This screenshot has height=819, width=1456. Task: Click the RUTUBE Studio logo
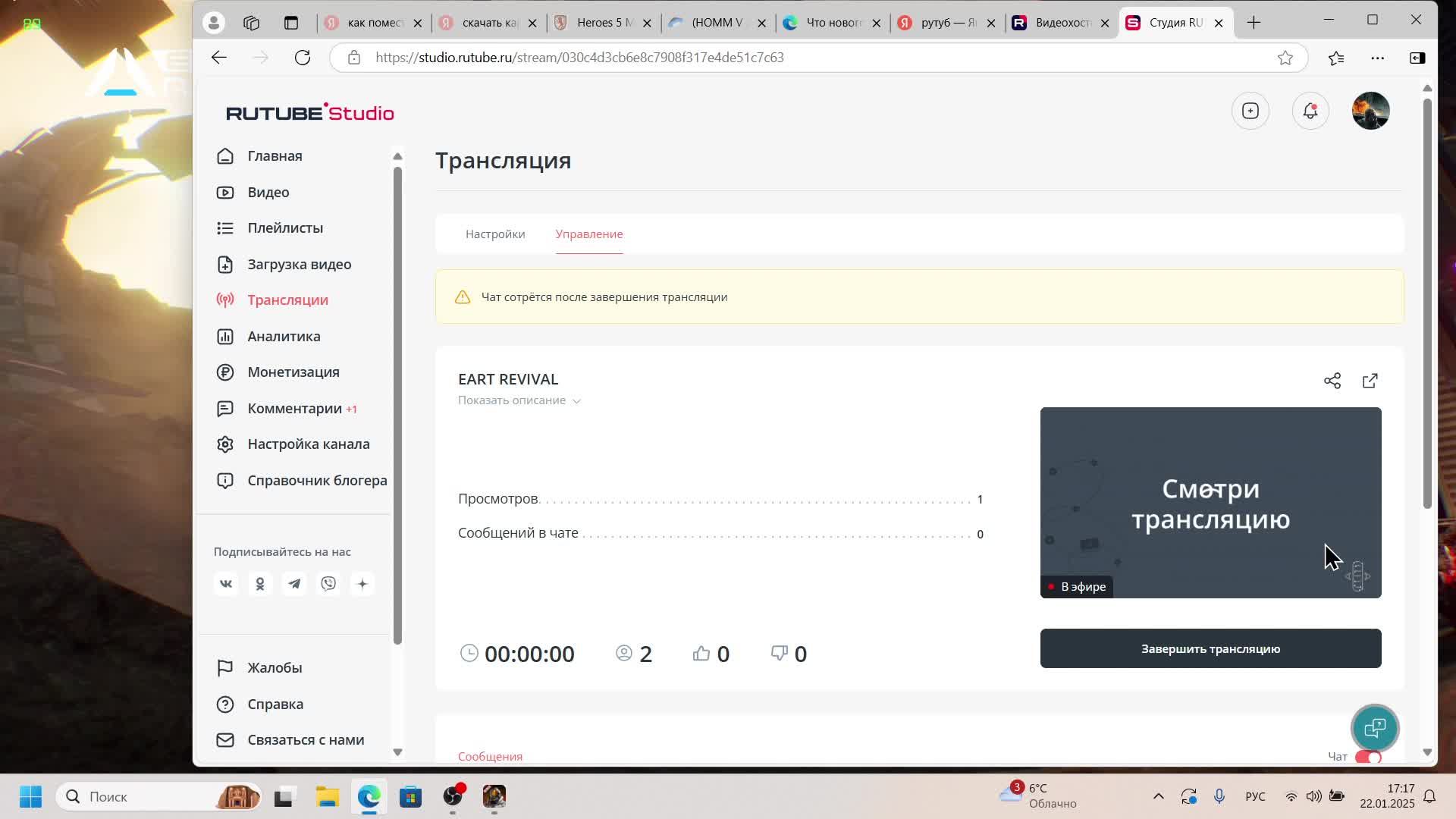point(310,112)
